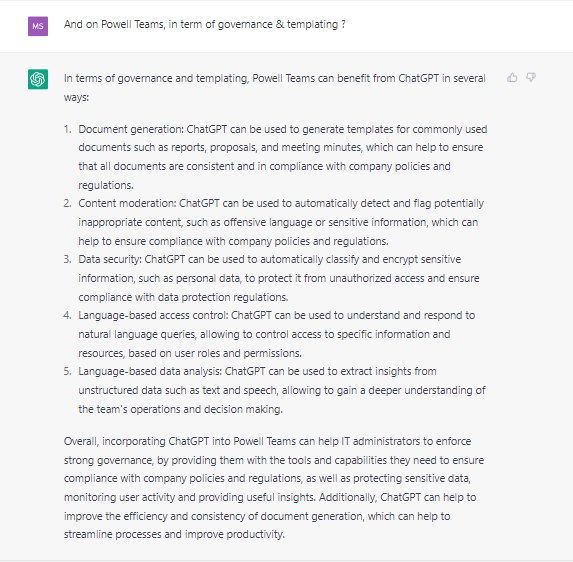
Task: Click list number 3 marker
Action: click(68, 259)
